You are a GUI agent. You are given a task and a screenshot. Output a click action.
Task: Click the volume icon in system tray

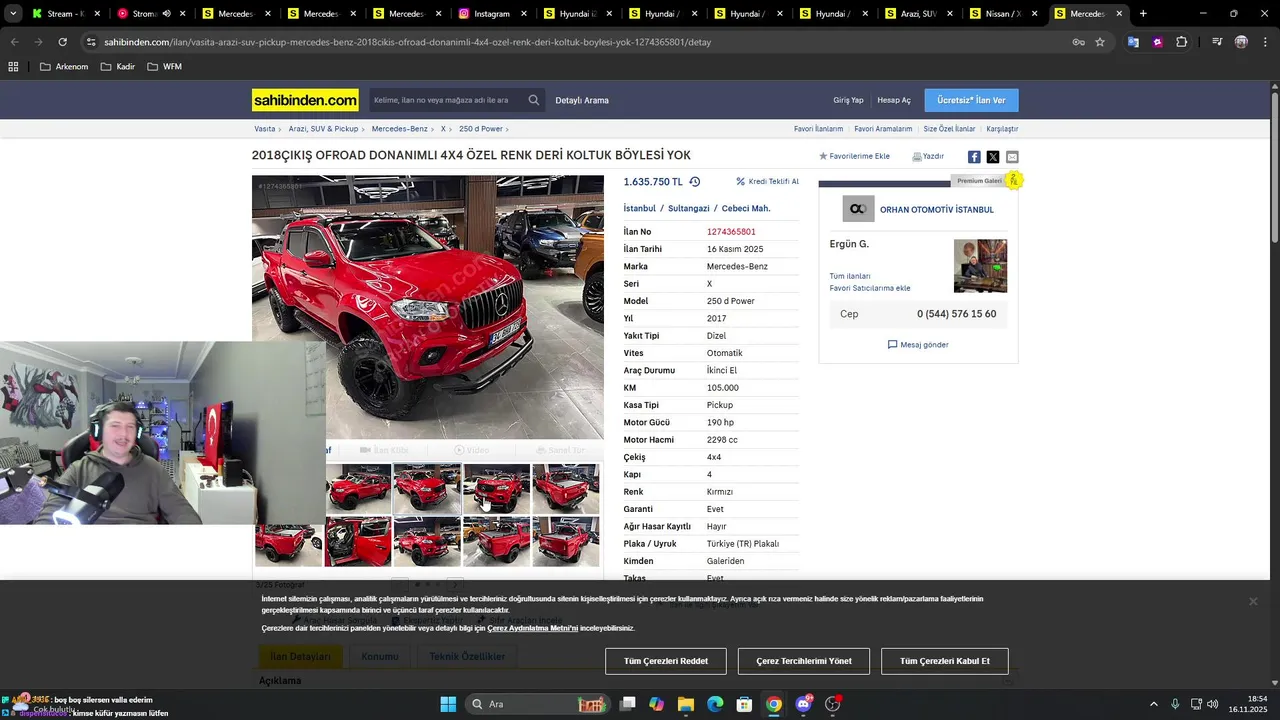[1213, 704]
